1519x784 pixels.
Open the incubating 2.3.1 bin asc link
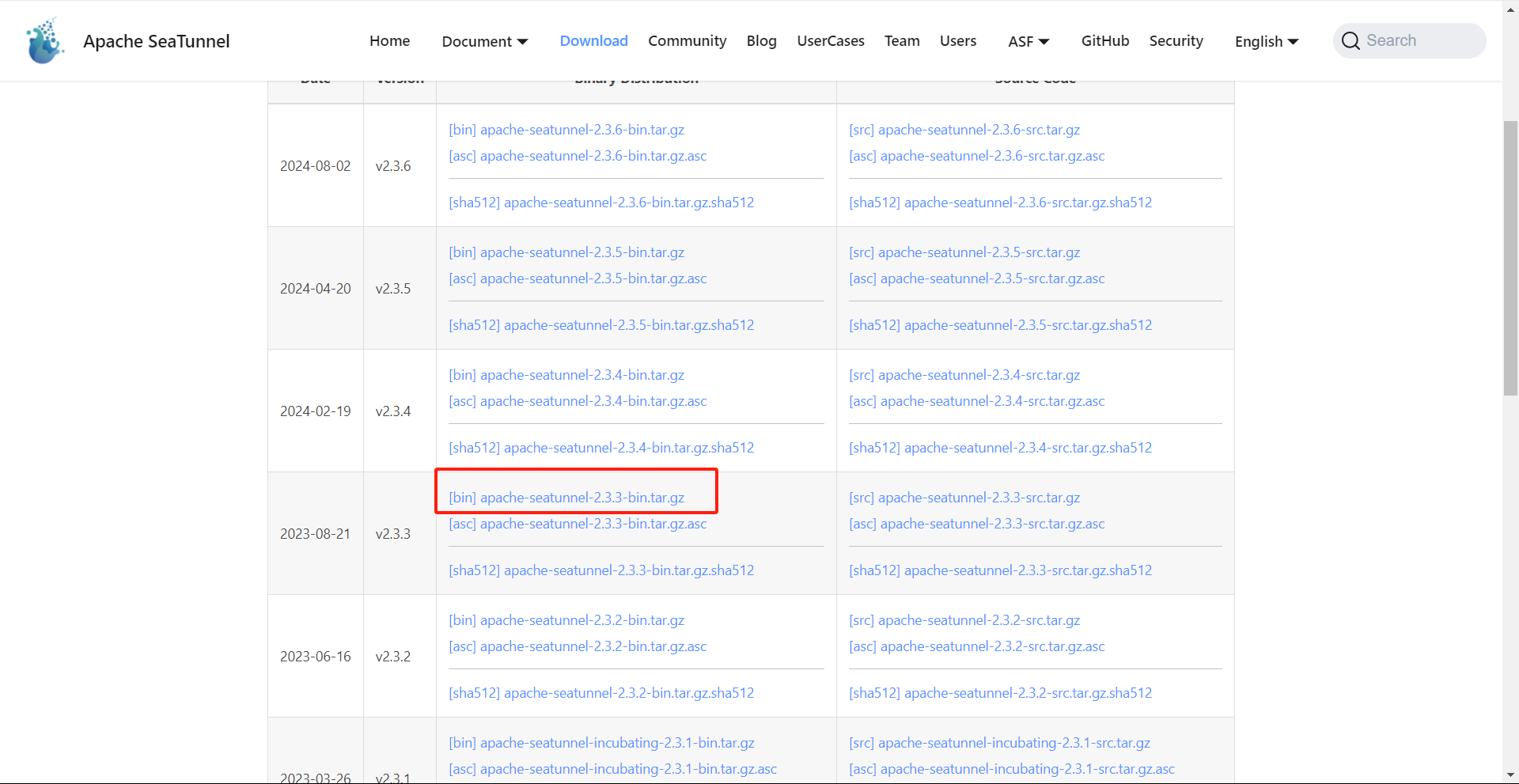(612, 769)
